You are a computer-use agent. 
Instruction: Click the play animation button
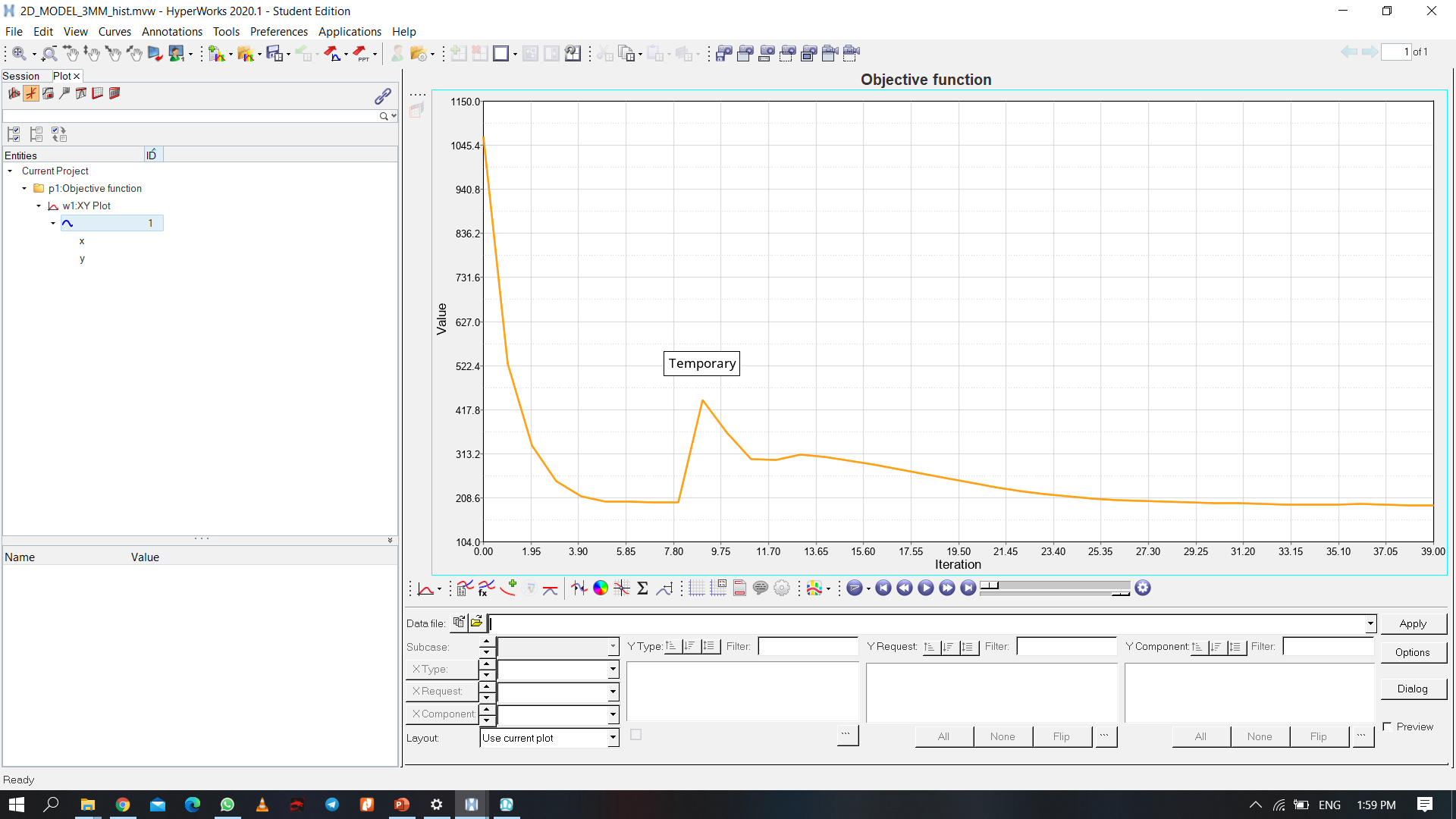(x=926, y=588)
